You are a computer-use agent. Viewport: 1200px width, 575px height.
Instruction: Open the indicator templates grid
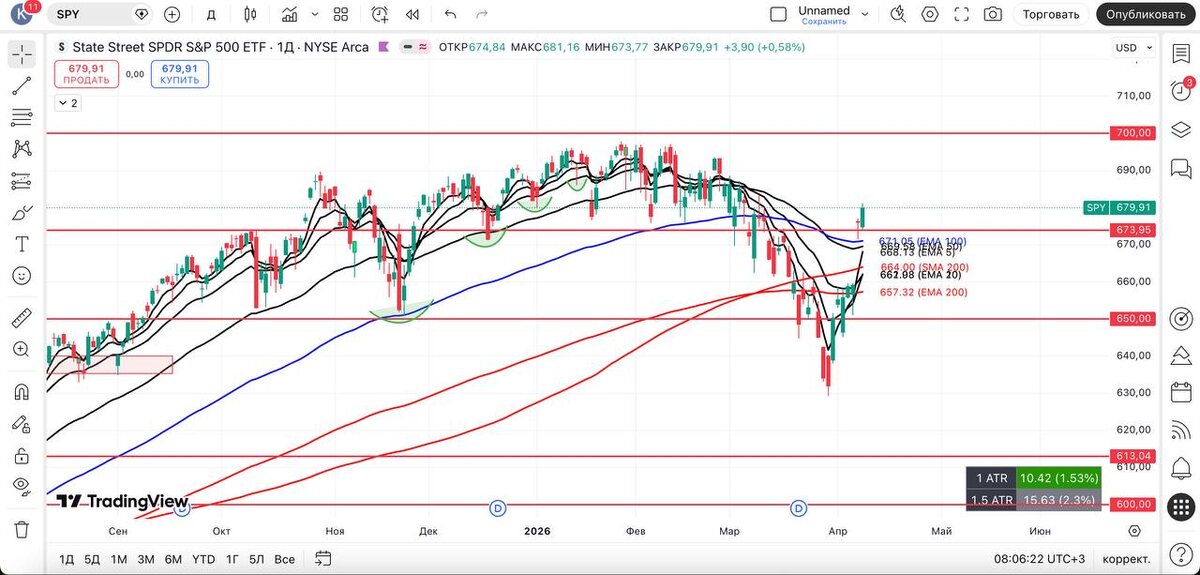click(341, 14)
